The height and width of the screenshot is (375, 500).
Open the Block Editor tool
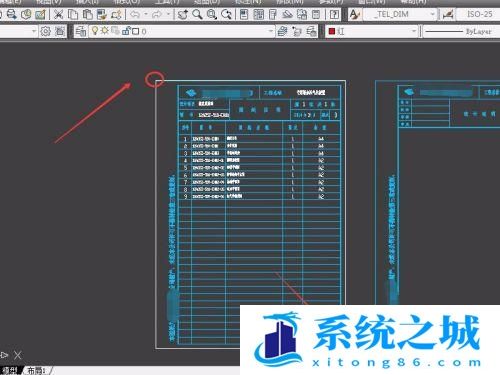click(116, 14)
